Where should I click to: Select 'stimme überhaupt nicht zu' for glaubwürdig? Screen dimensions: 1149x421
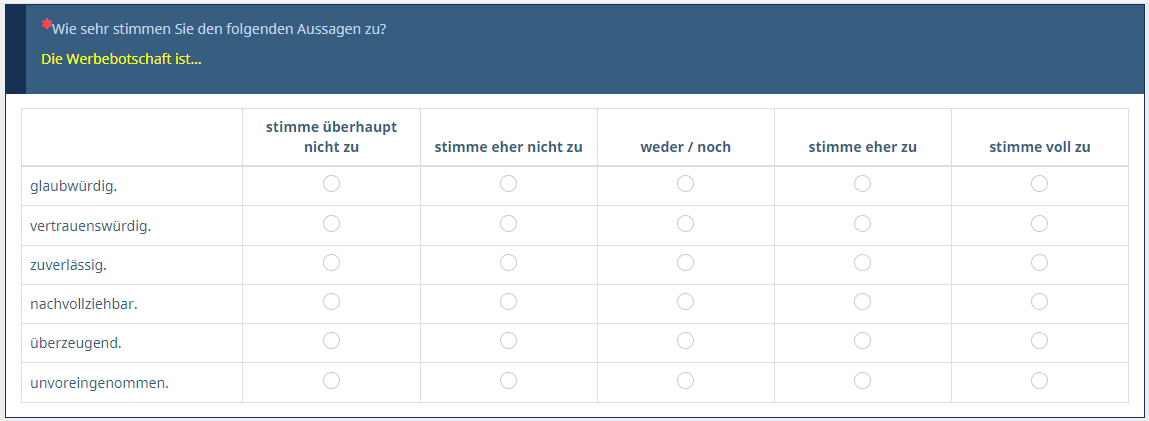pyautogui.click(x=331, y=184)
